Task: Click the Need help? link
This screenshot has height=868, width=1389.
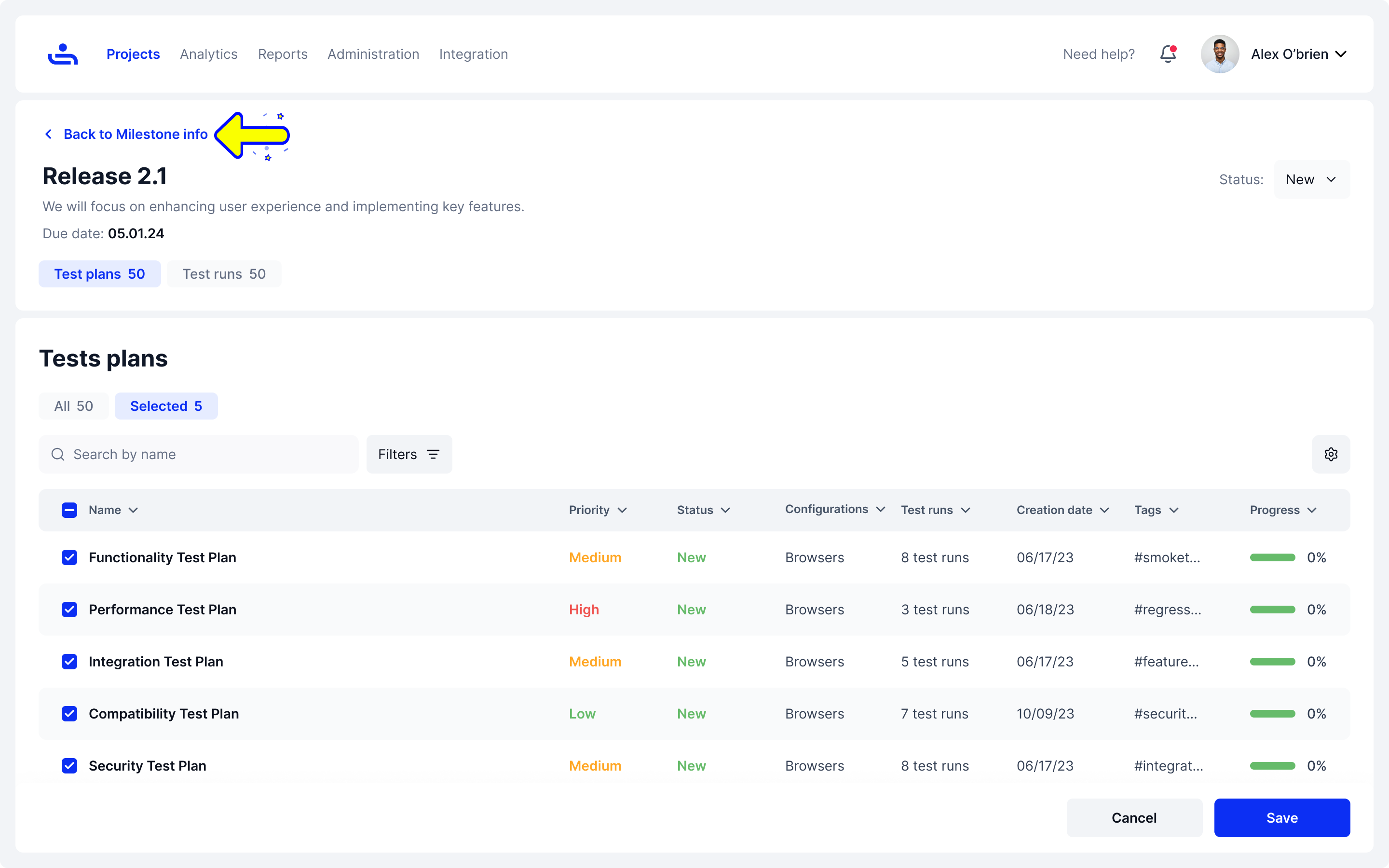Action: [1099, 54]
